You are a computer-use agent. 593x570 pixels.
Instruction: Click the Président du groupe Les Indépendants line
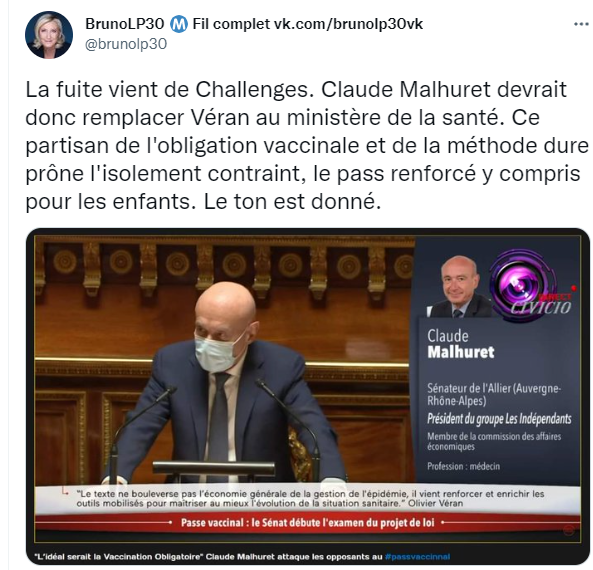click(x=499, y=419)
